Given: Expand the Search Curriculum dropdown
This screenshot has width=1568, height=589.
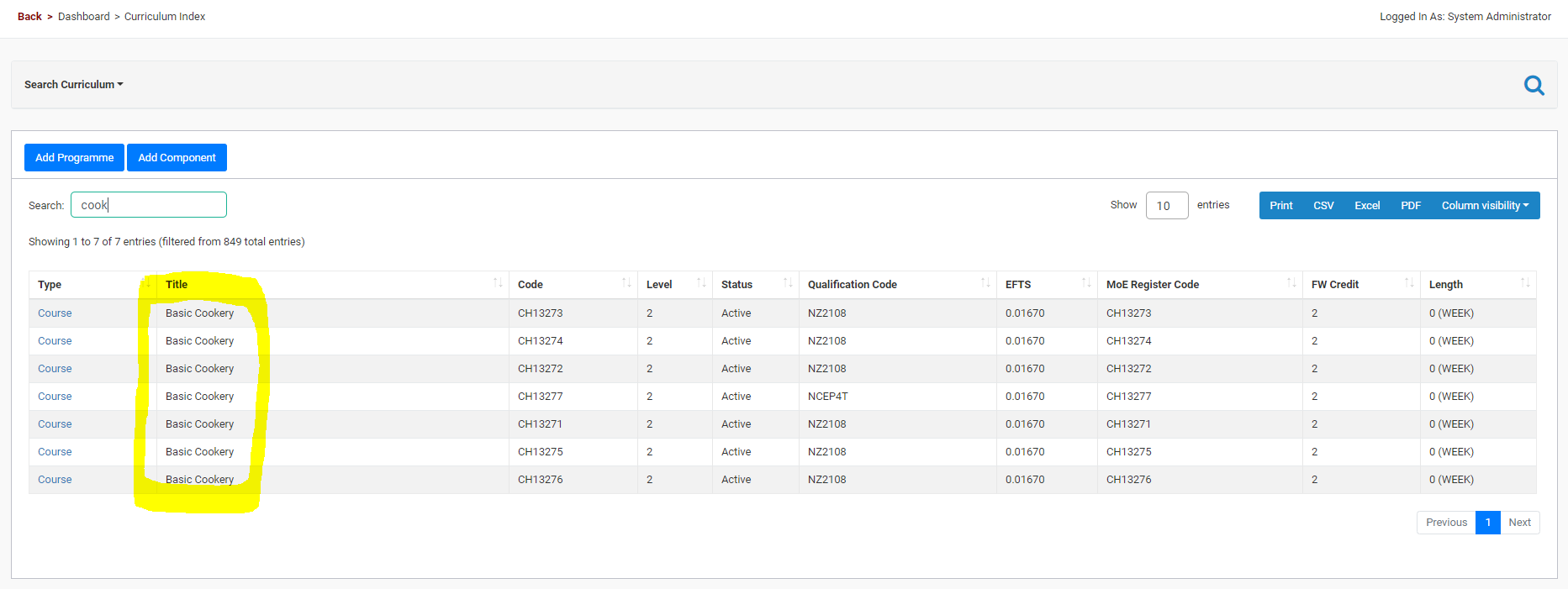Looking at the screenshot, I should click(74, 85).
